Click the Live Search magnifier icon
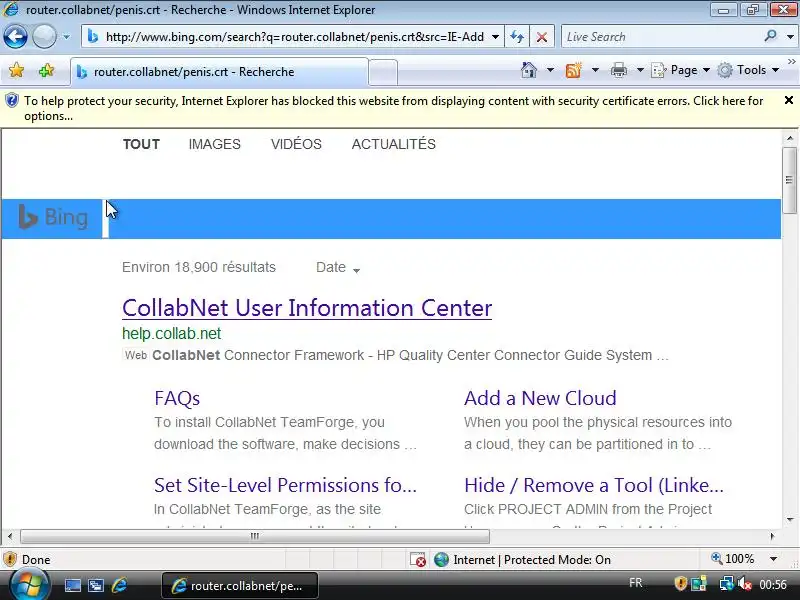The width and height of the screenshot is (800, 600). (x=770, y=36)
